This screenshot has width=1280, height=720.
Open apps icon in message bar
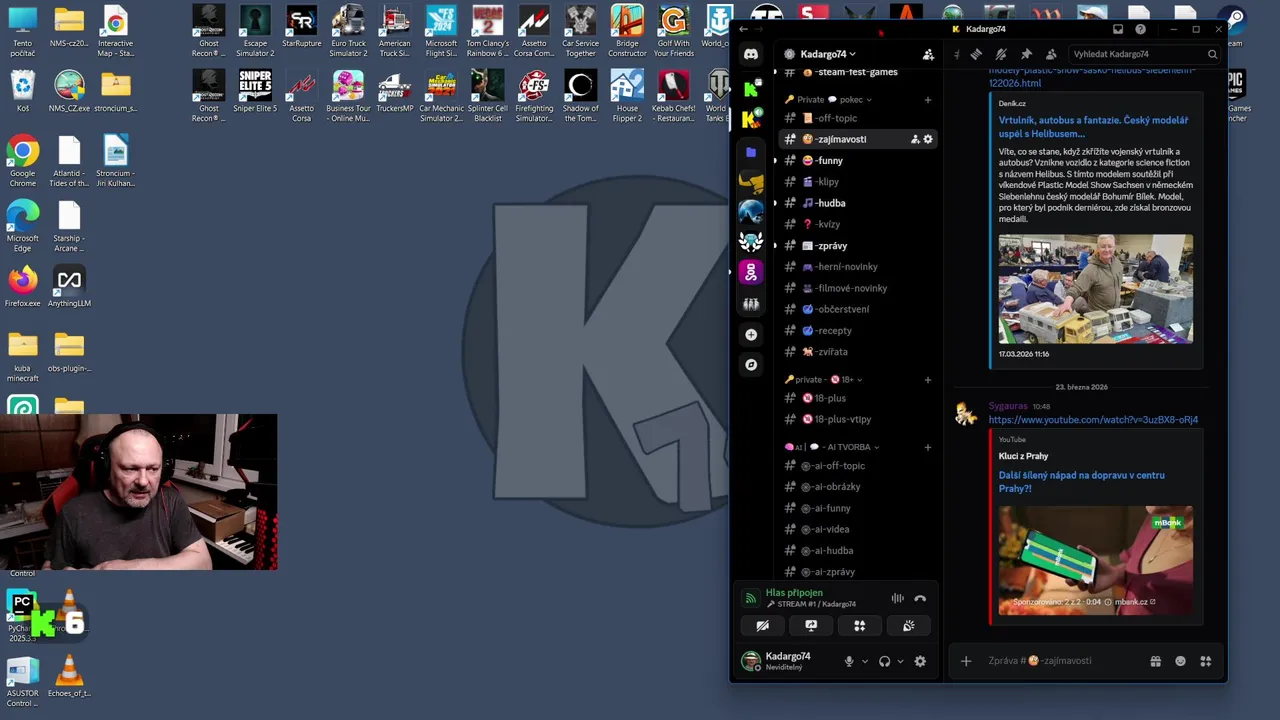(1205, 661)
